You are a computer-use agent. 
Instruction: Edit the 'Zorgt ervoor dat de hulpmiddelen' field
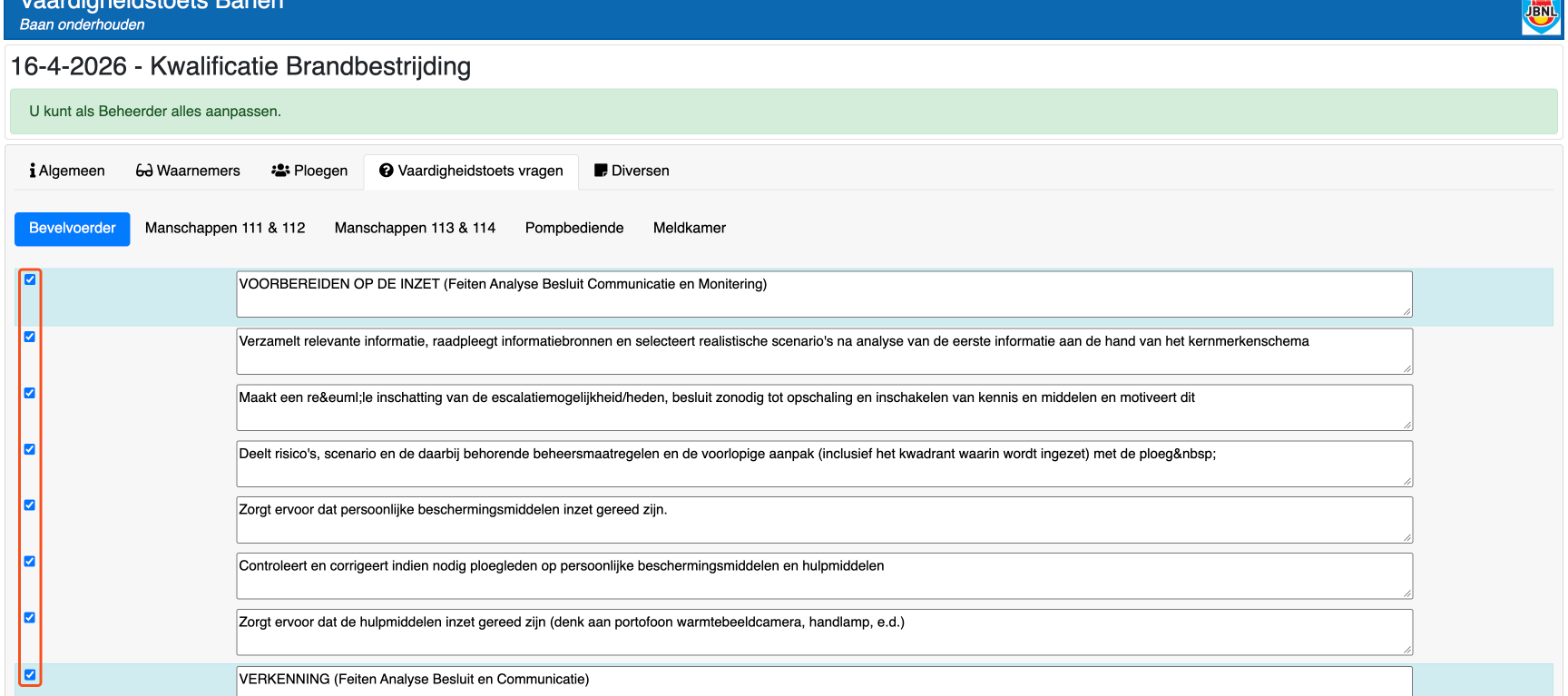pos(824,631)
